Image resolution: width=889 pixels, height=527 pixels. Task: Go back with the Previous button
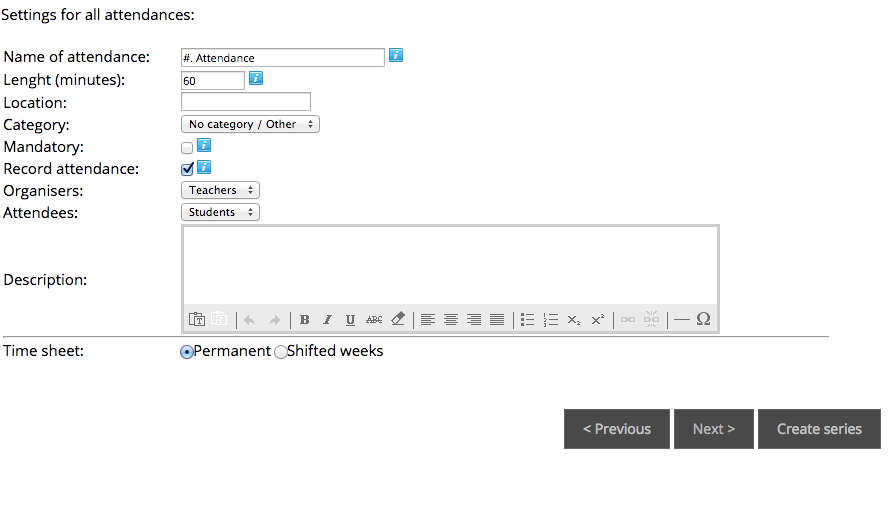(617, 429)
